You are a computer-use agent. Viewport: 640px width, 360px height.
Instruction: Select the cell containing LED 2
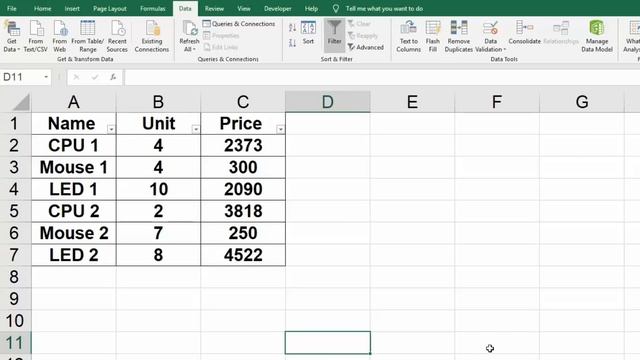[74, 255]
